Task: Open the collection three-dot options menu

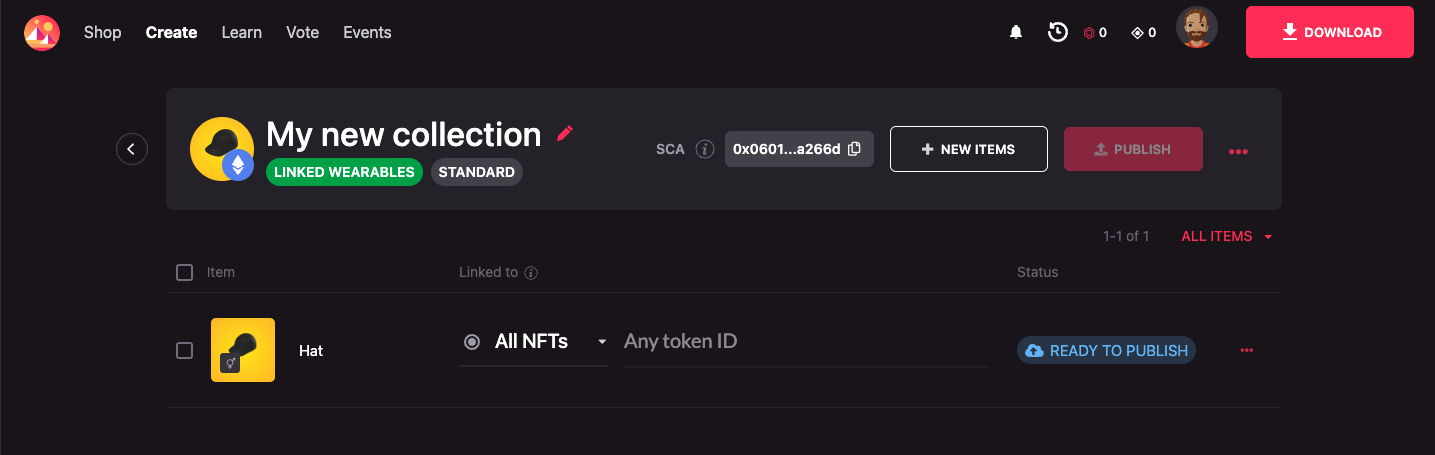Action: click(x=1238, y=151)
